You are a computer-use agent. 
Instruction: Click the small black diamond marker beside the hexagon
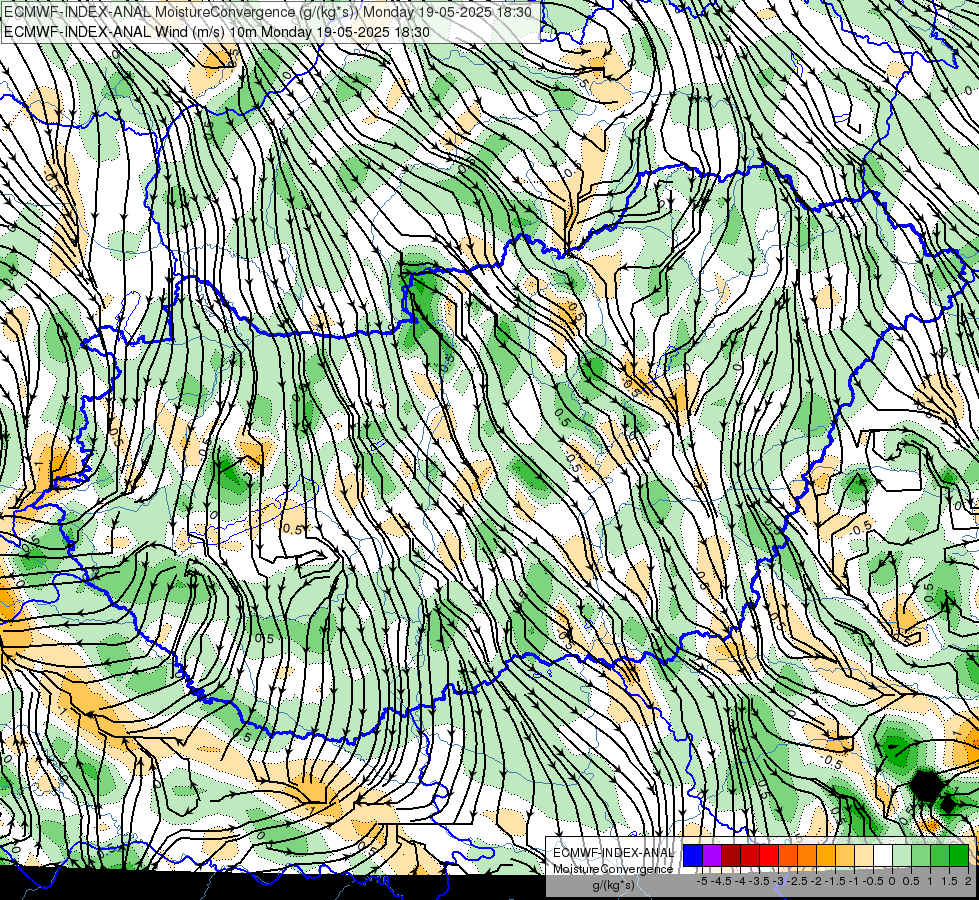[948, 804]
